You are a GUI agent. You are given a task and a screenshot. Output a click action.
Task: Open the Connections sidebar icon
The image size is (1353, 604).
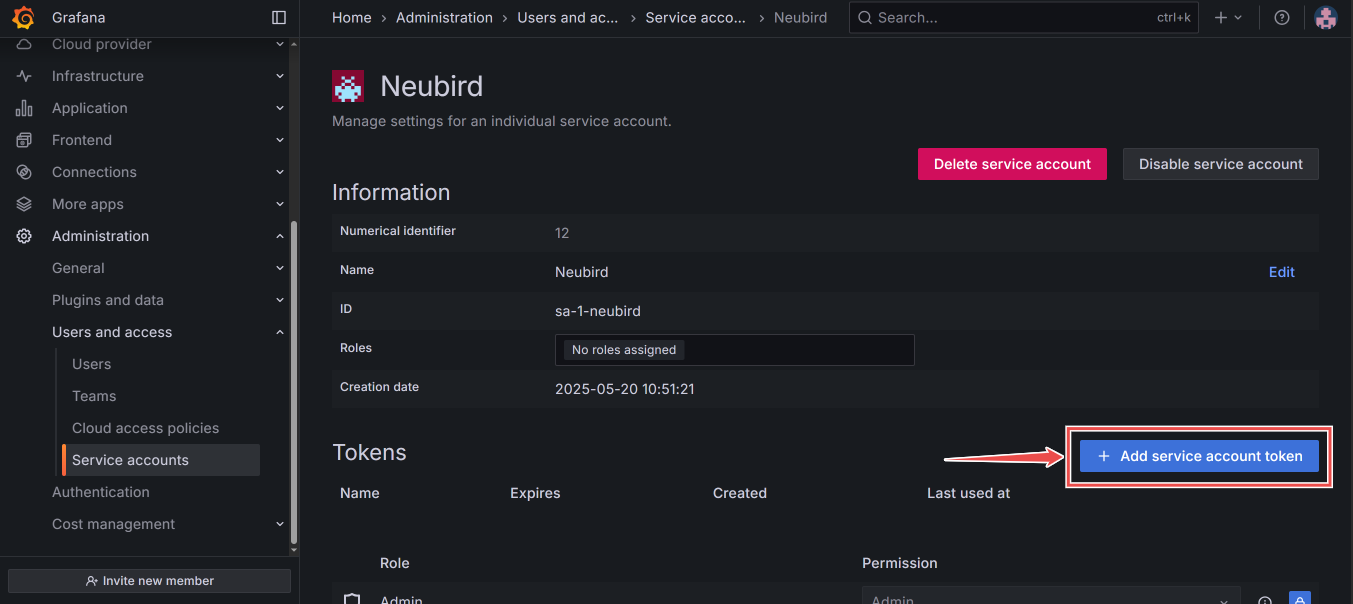point(24,172)
